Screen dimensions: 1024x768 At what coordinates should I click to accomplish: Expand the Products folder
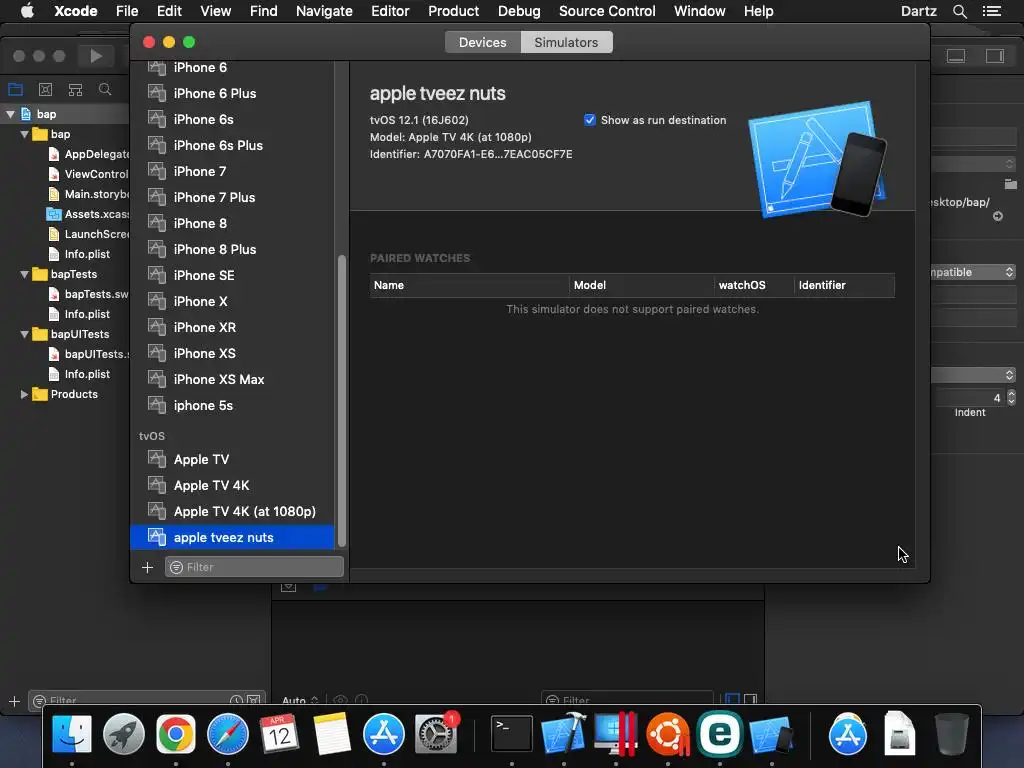click(x=24, y=394)
